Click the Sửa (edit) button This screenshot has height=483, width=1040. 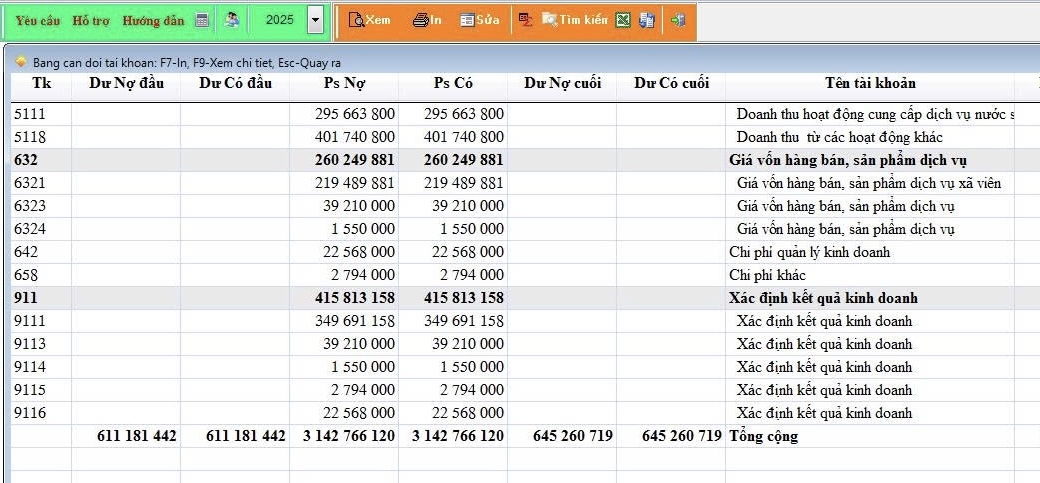click(480, 20)
